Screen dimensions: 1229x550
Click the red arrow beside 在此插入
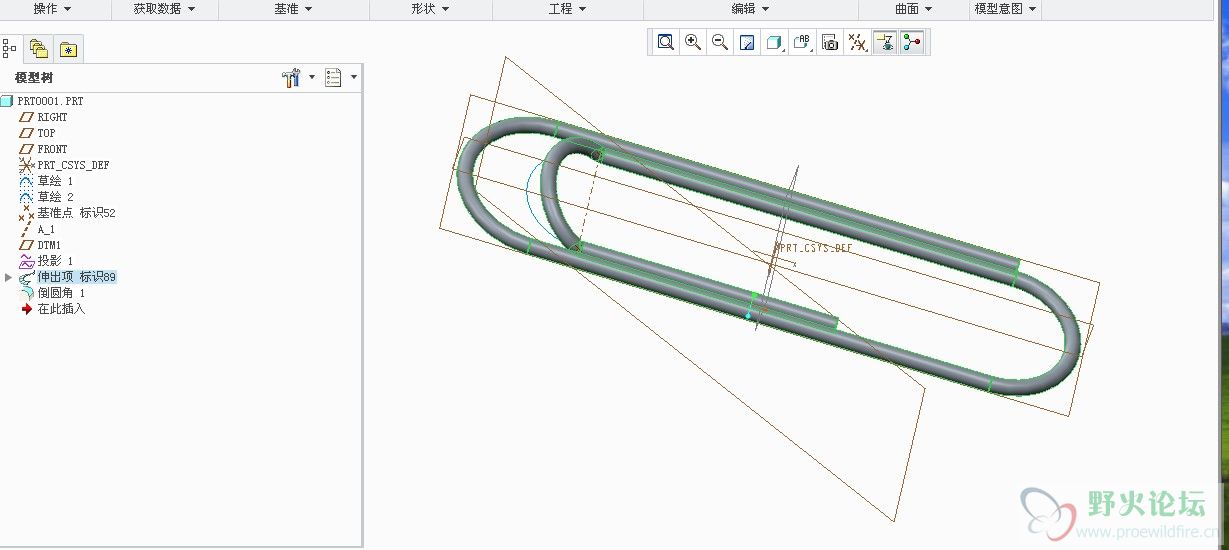pyautogui.click(x=27, y=309)
